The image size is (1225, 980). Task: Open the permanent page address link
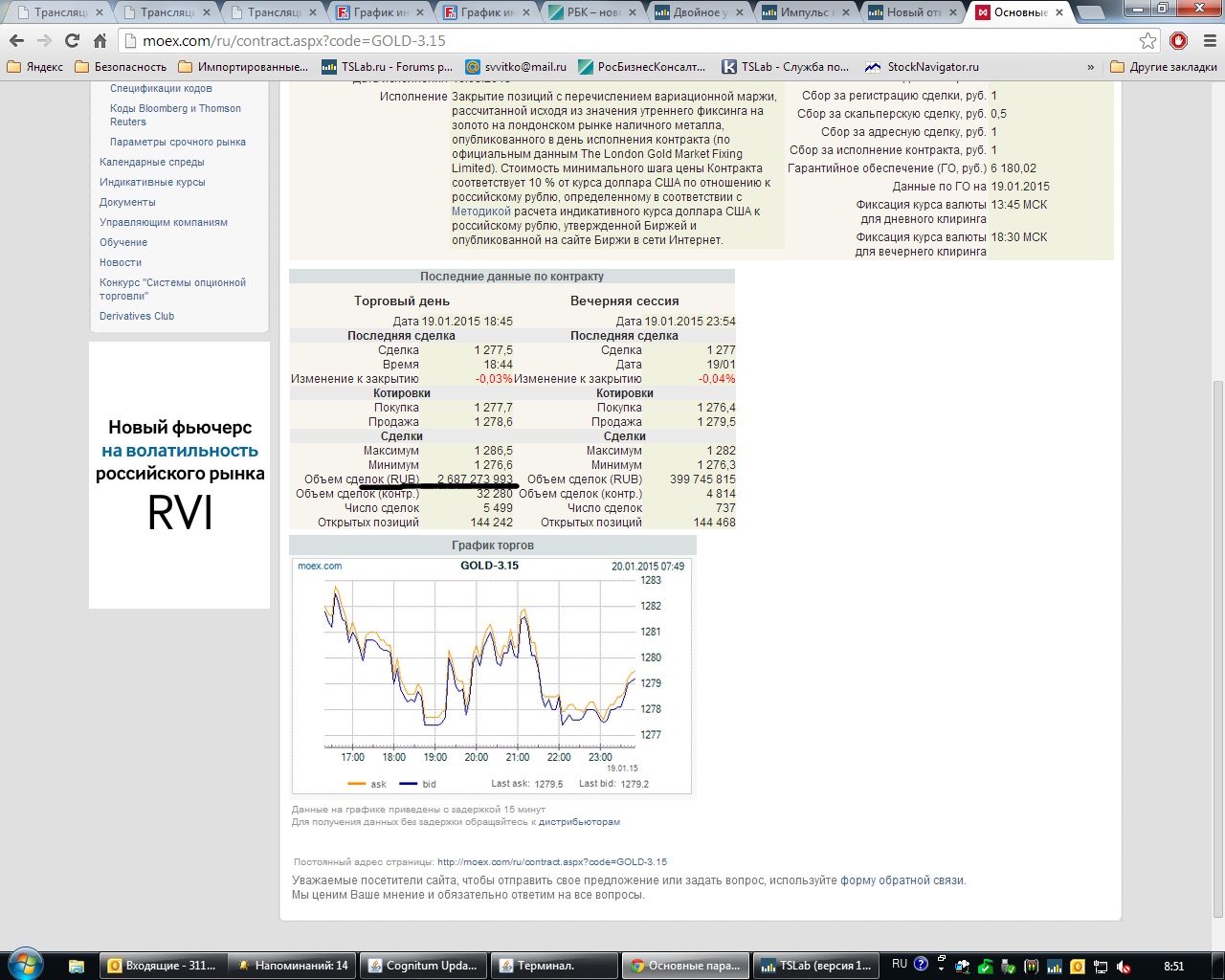point(552,861)
